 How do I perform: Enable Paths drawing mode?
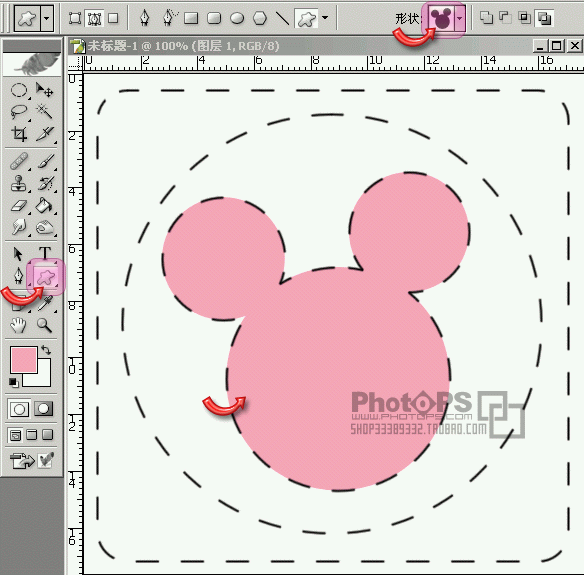tap(94, 18)
